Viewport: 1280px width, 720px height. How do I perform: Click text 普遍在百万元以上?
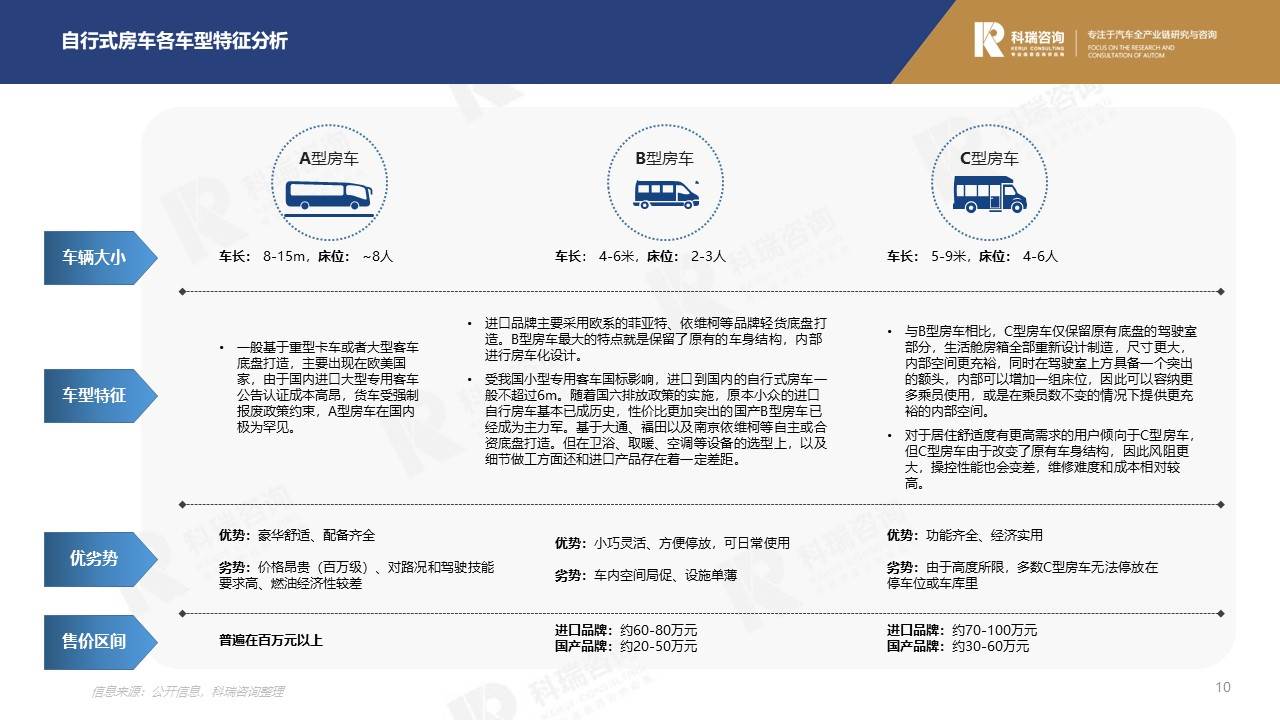pyautogui.click(x=271, y=640)
